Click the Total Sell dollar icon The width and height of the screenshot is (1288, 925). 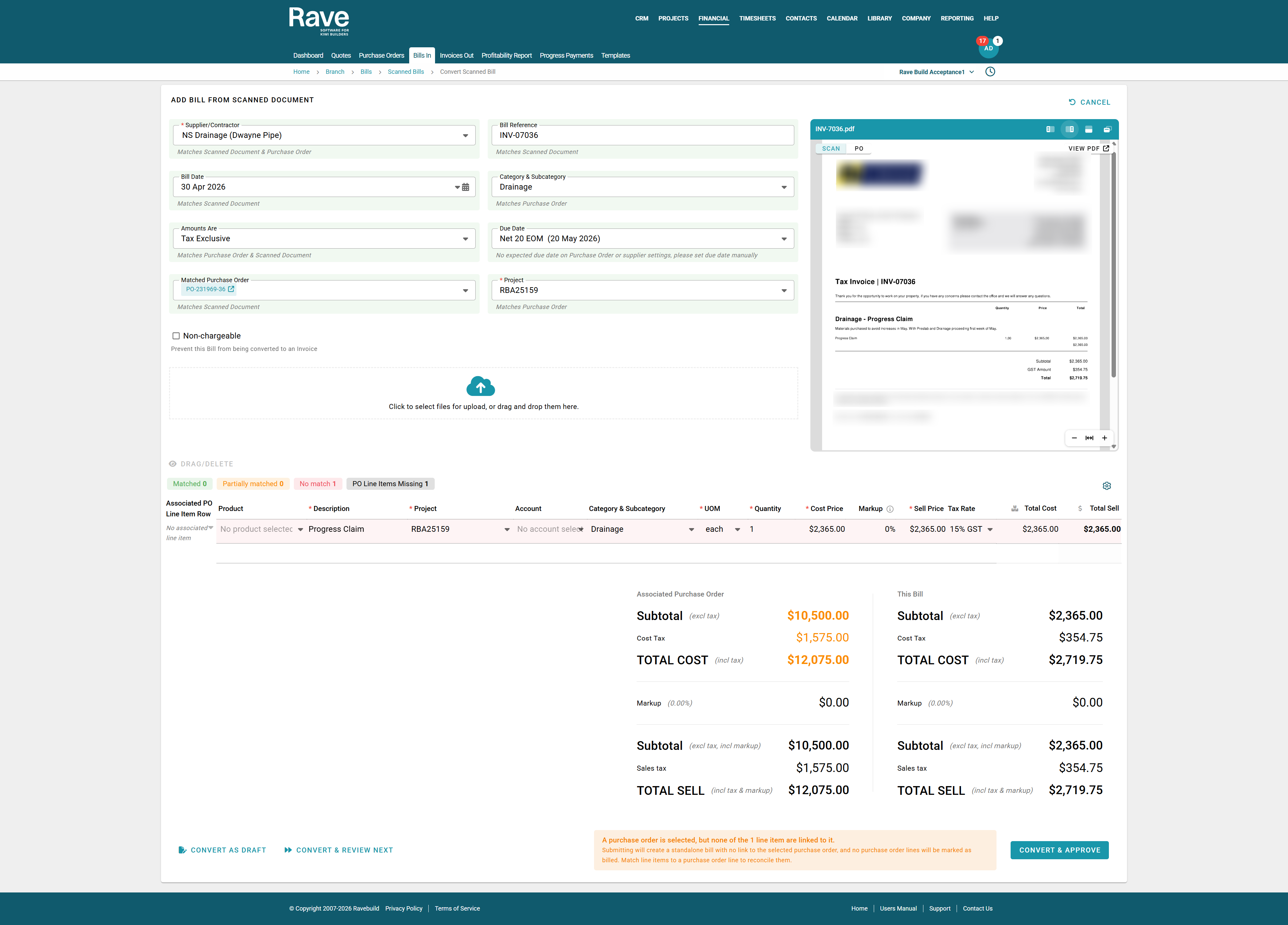1080,509
